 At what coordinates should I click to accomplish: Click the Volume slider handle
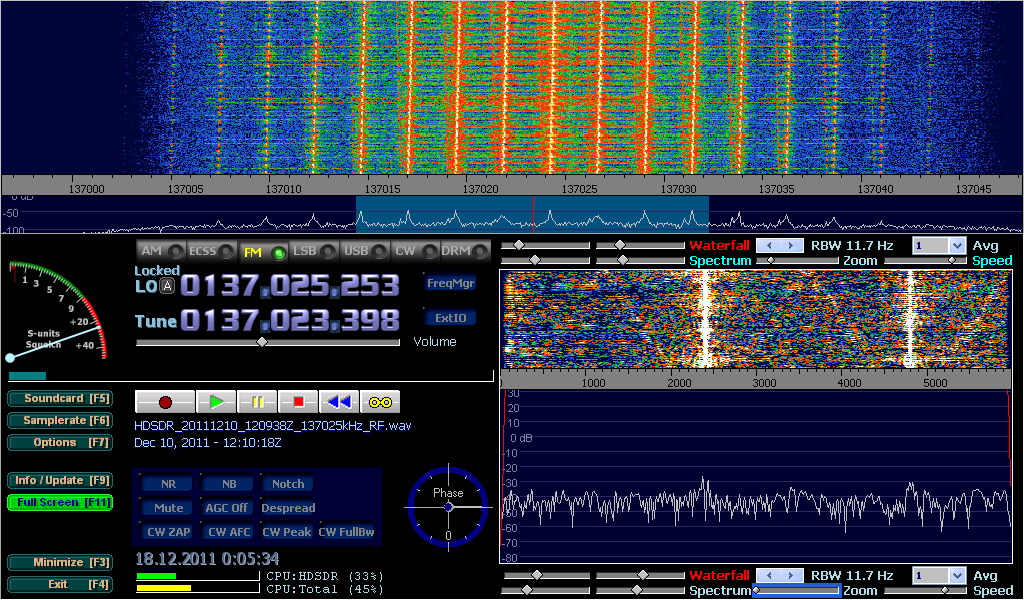[262, 342]
